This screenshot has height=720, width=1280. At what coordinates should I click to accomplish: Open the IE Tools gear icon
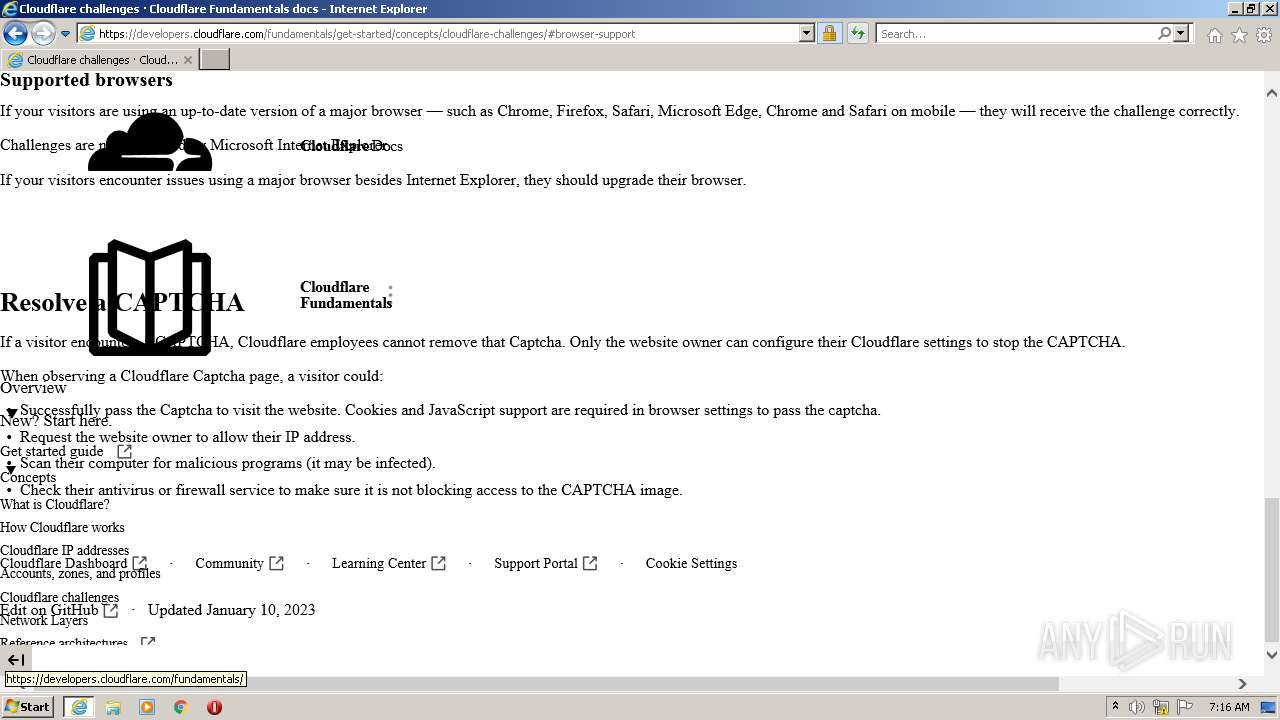pyautogui.click(x=1264, y=35)
